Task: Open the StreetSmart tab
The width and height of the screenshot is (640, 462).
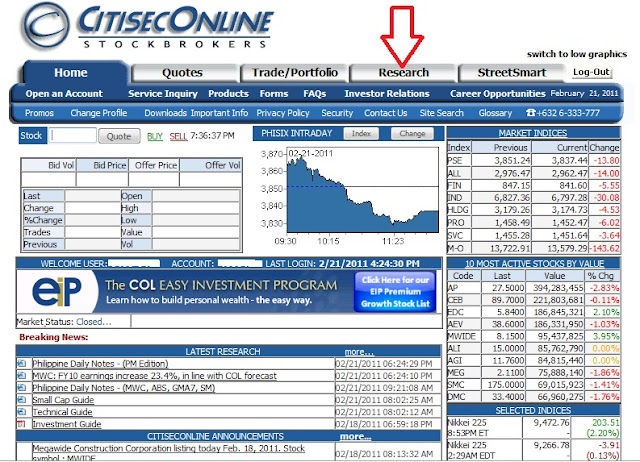Action: point(512,73)
